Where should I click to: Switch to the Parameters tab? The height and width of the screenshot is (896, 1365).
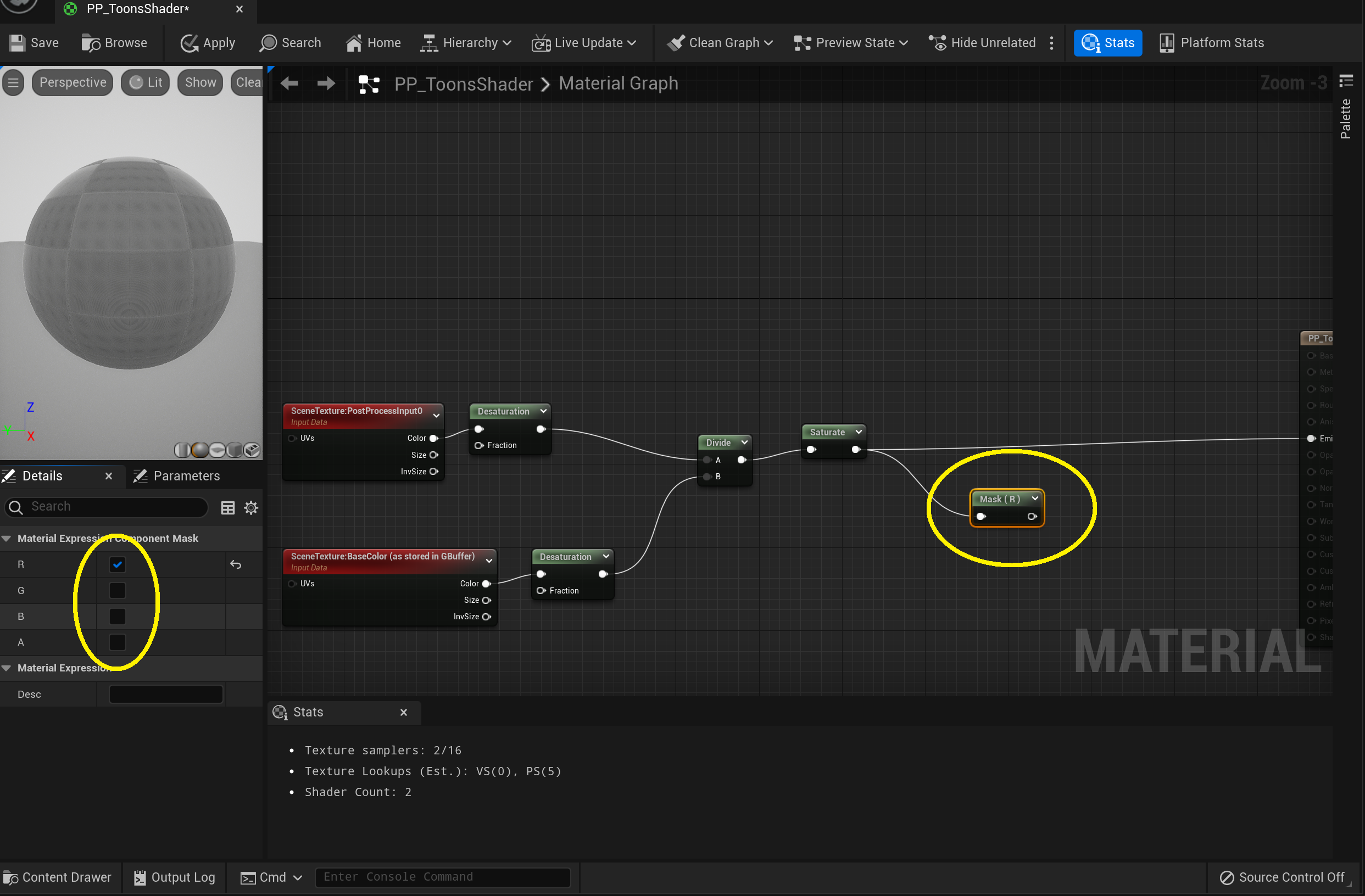178,476
